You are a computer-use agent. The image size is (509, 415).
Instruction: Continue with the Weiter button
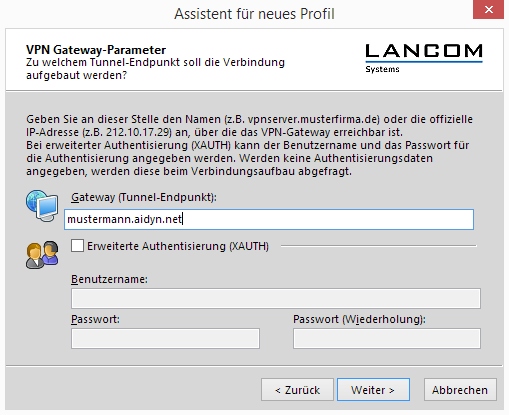pyautogui.click(x=373, y=390)
